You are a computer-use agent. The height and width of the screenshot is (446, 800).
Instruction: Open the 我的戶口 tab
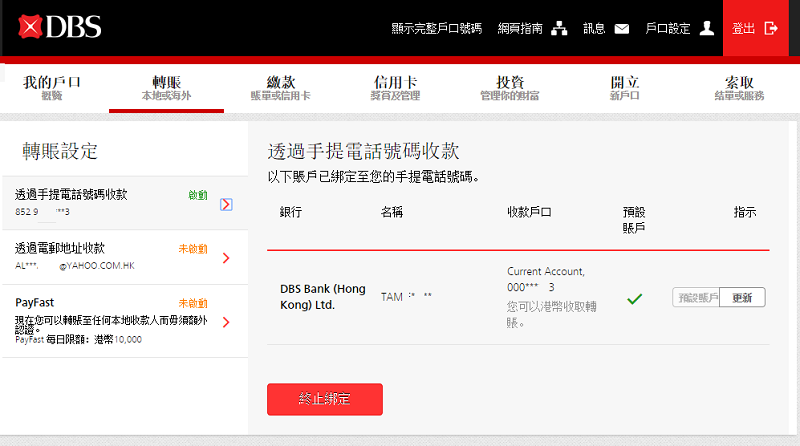[x=52, y=88]
